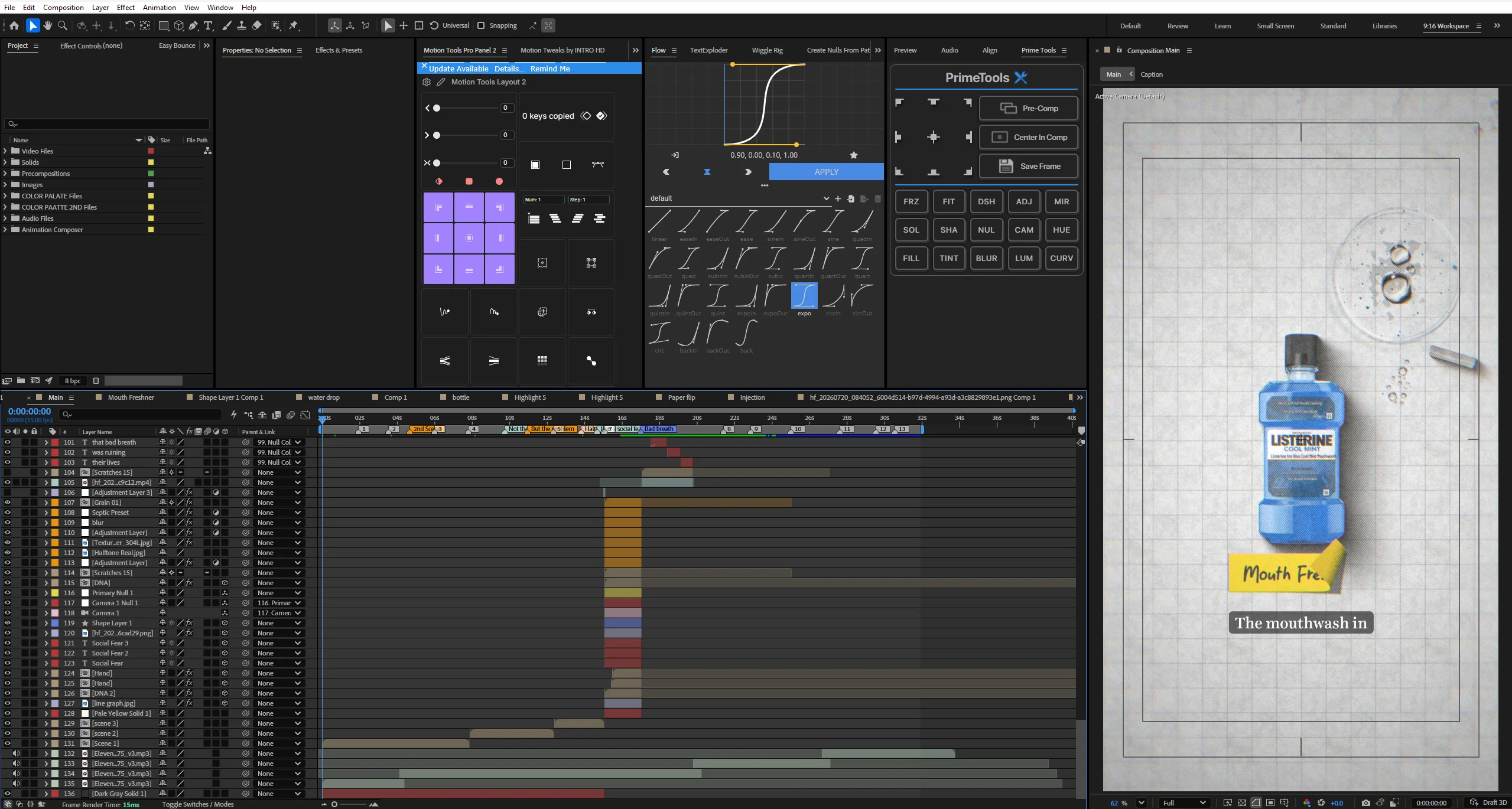Add a new Flow preset with plus icon
This screenshot has height=809, width=1512.
838,198
